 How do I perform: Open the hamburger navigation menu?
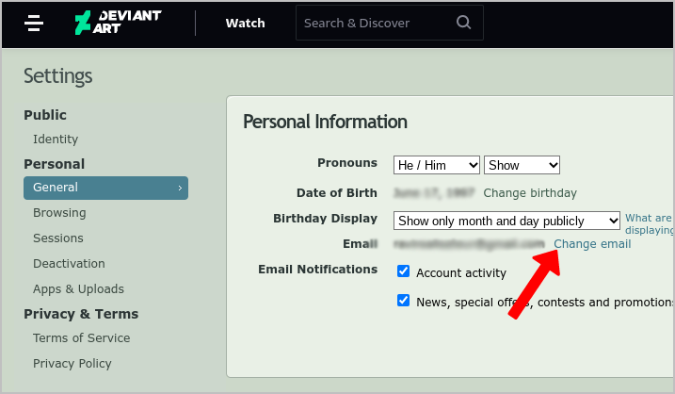pos(34,23)
